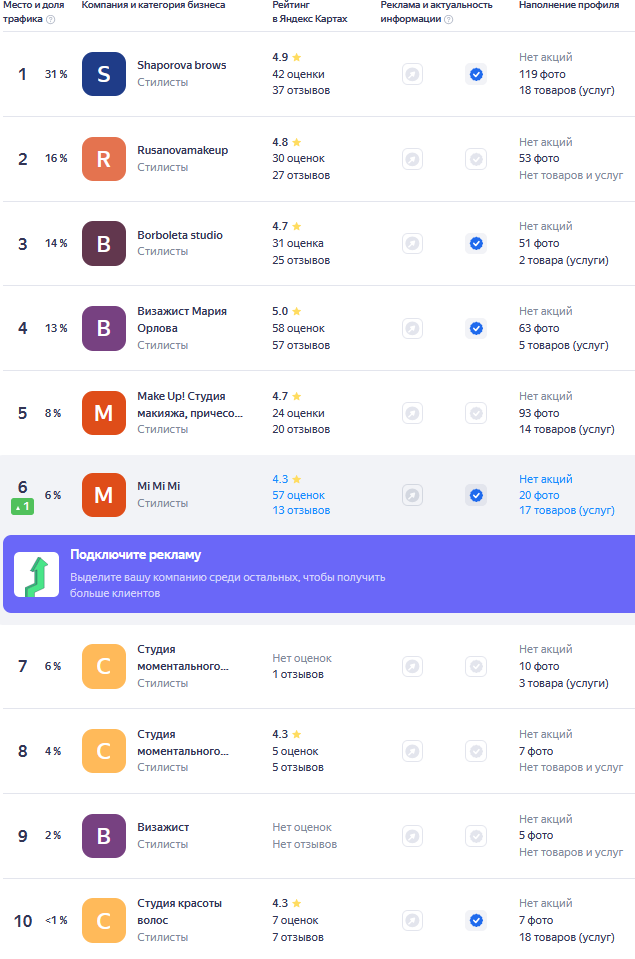Click the Rusanovamakeup orange R avatar
The width and height of the screenshot is (635, 959).
click(104, 159)
